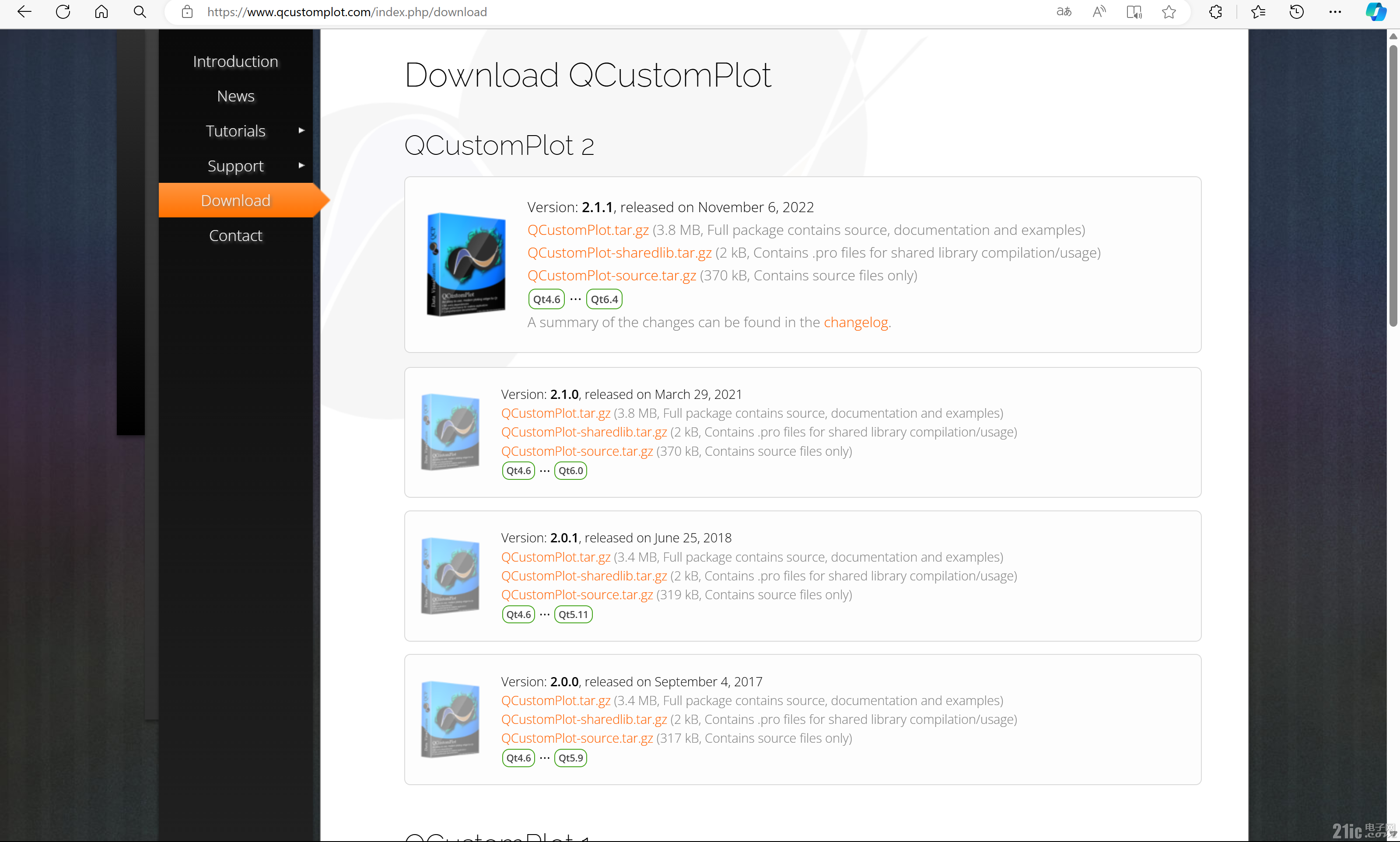The image size is (1400, 842).
Task: Click the version 2.0.1 software box image
Action: (450, 576)
